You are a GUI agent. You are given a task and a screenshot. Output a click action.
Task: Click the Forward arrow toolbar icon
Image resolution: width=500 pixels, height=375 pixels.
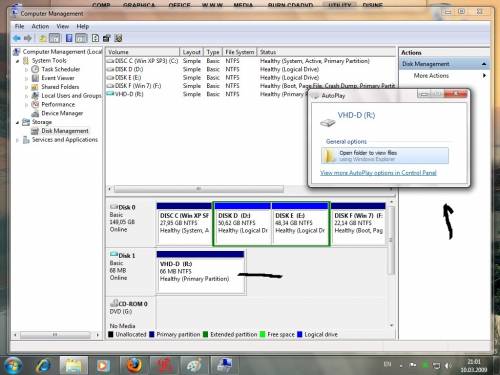tap(28, 38)
